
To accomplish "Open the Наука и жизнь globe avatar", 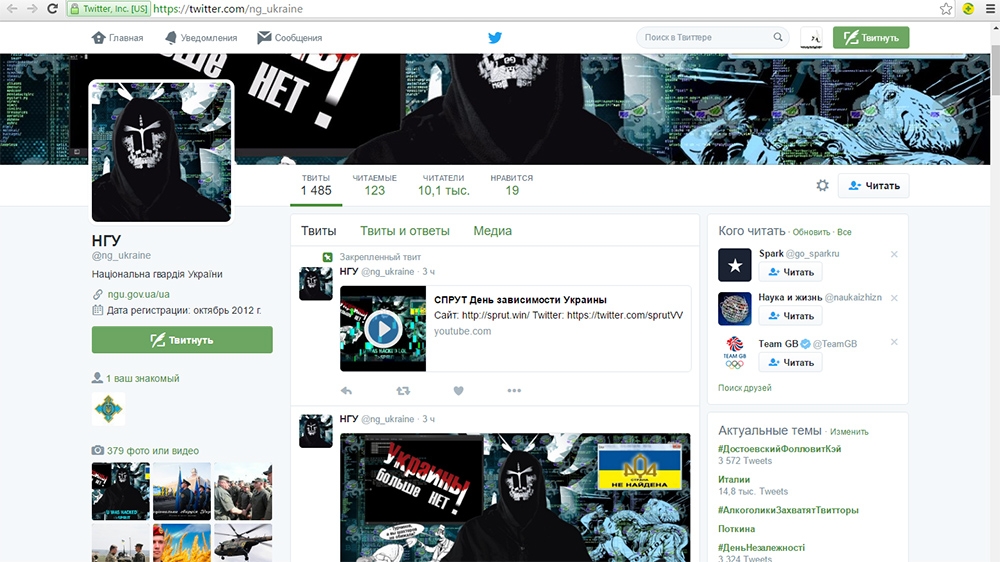I will [x=735, y=309].
